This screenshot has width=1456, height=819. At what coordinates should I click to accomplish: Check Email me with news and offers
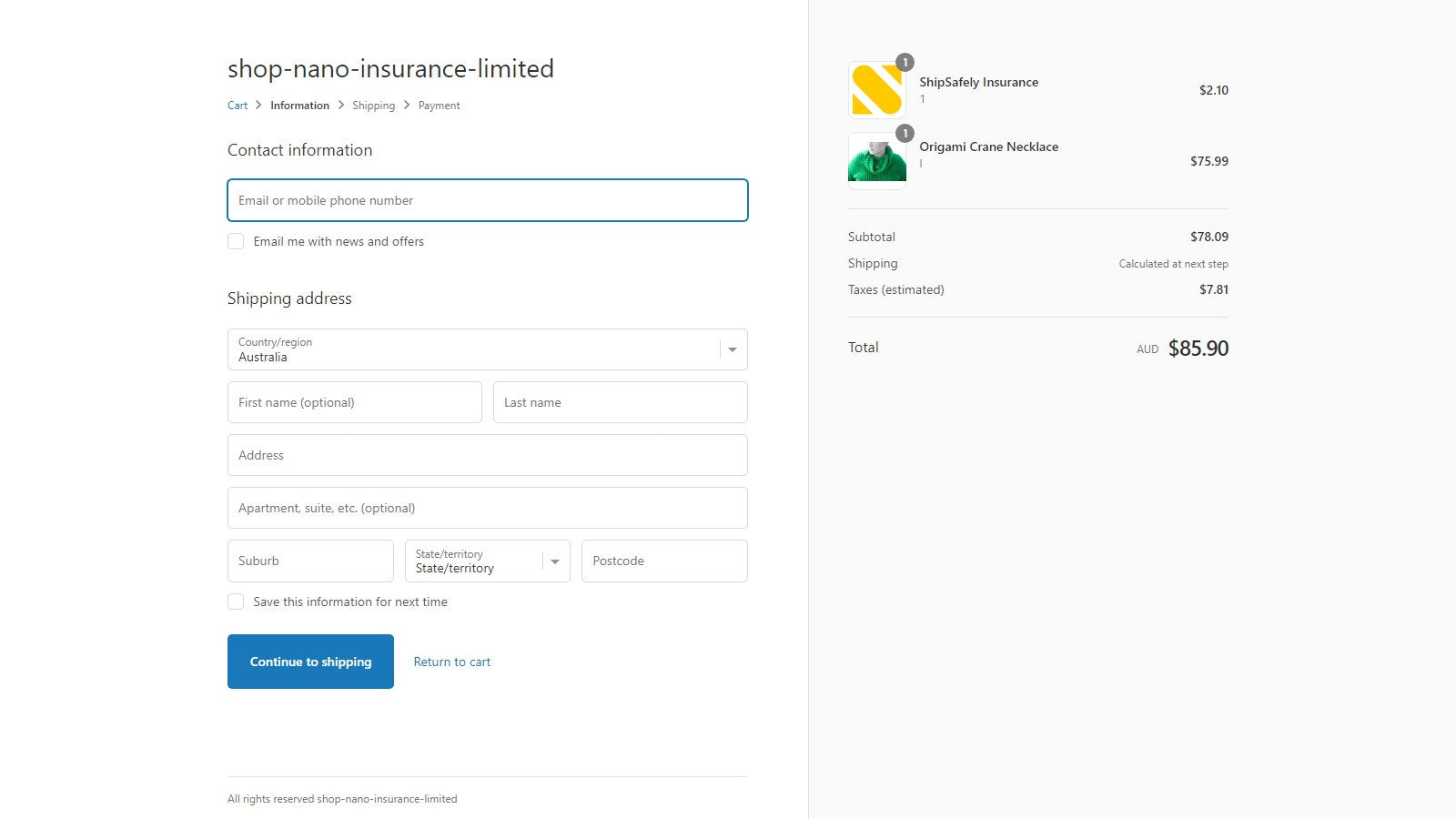click(236, 241)
